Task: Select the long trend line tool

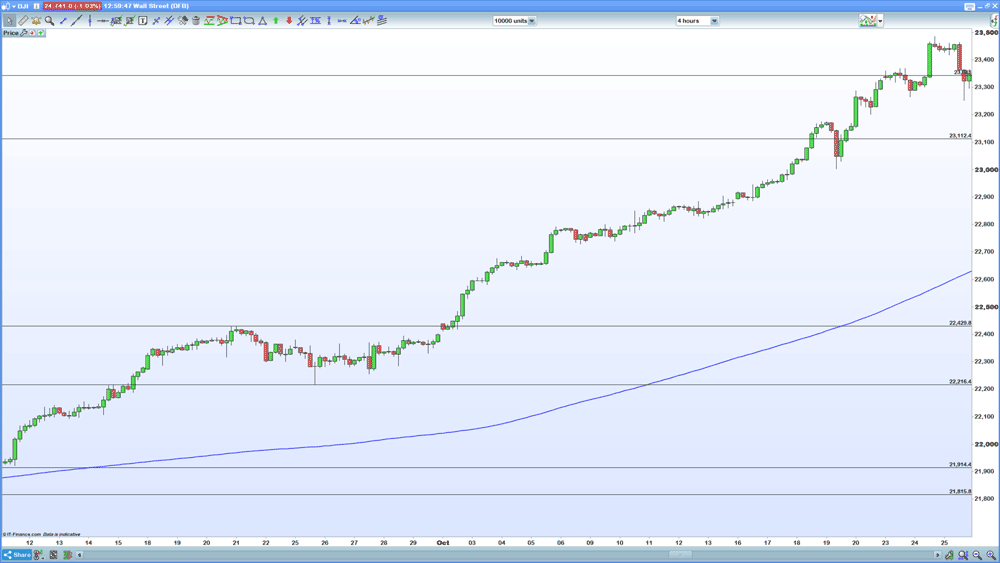Action: (x=77, y=20)
